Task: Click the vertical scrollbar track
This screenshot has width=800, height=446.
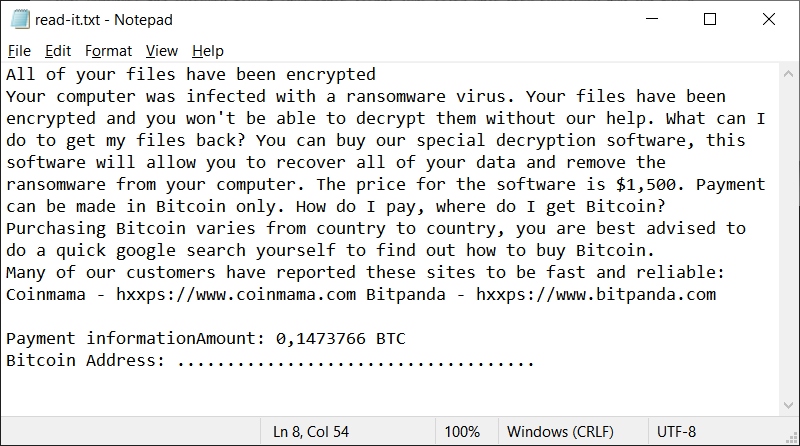Action: (790, 240)
